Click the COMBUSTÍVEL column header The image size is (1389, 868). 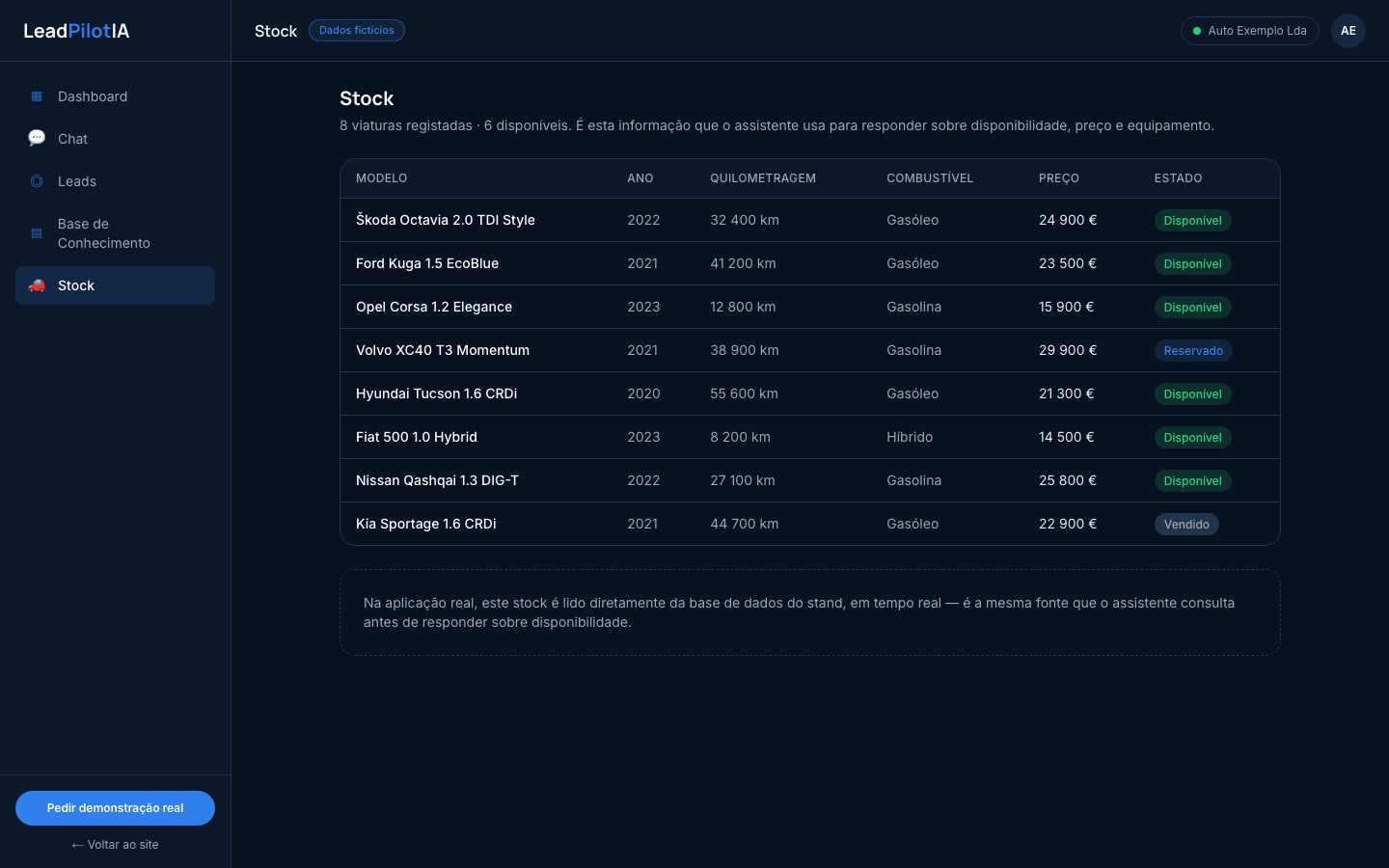coord(930,178)
